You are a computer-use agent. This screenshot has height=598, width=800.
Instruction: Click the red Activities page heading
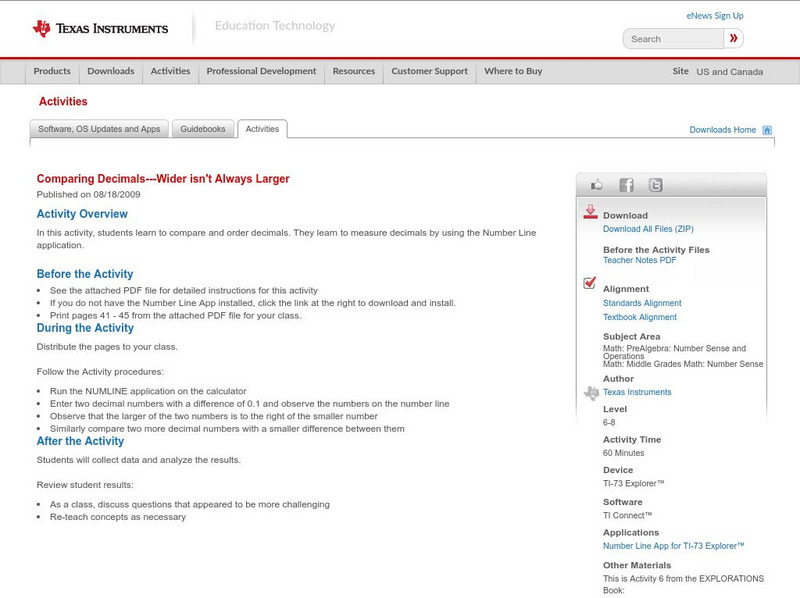coord(63,102)
